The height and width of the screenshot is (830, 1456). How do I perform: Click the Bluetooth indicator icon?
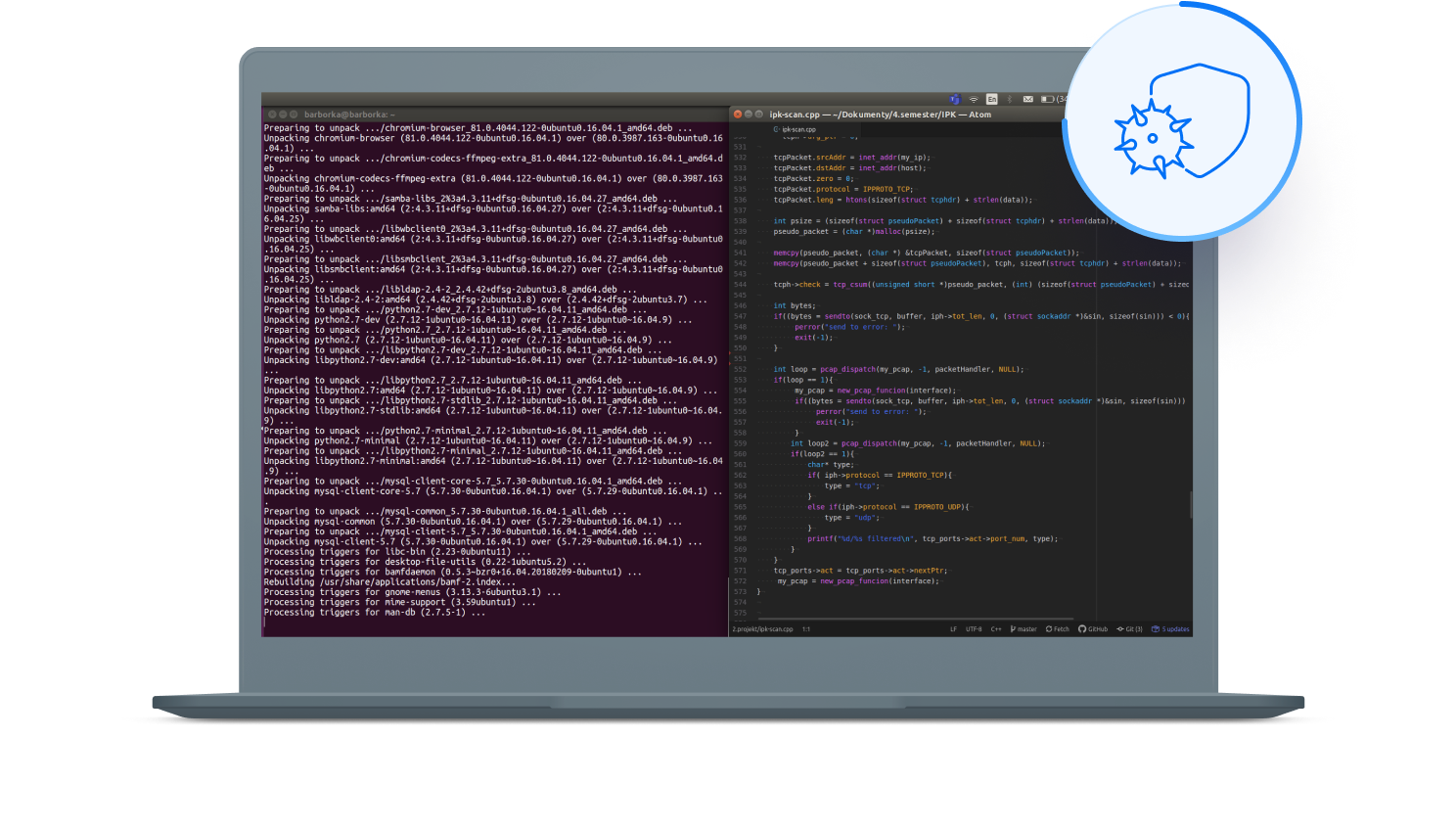1010,99
